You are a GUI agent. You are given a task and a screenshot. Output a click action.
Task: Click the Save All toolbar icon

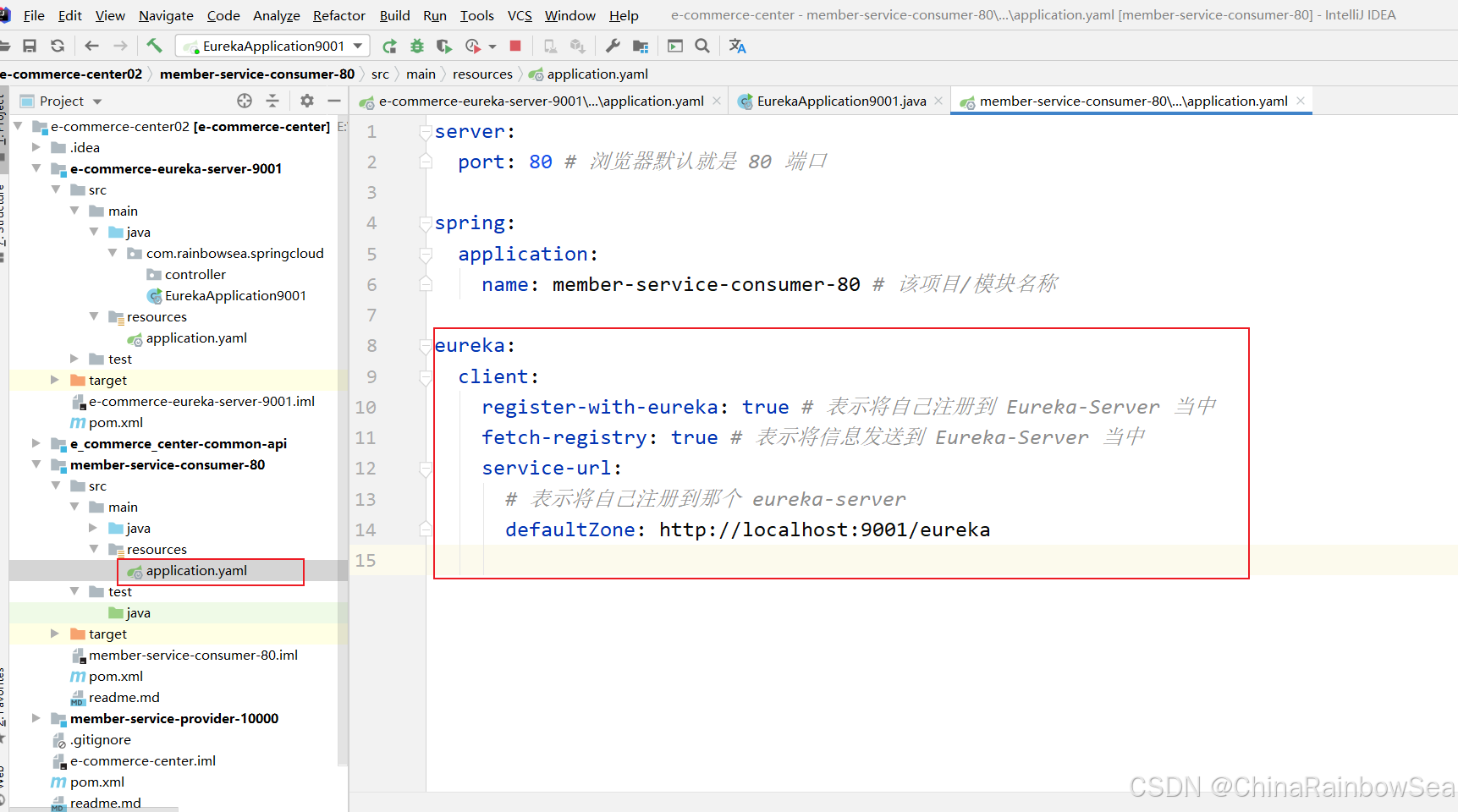pyautogui.click(x=30, y=46)
